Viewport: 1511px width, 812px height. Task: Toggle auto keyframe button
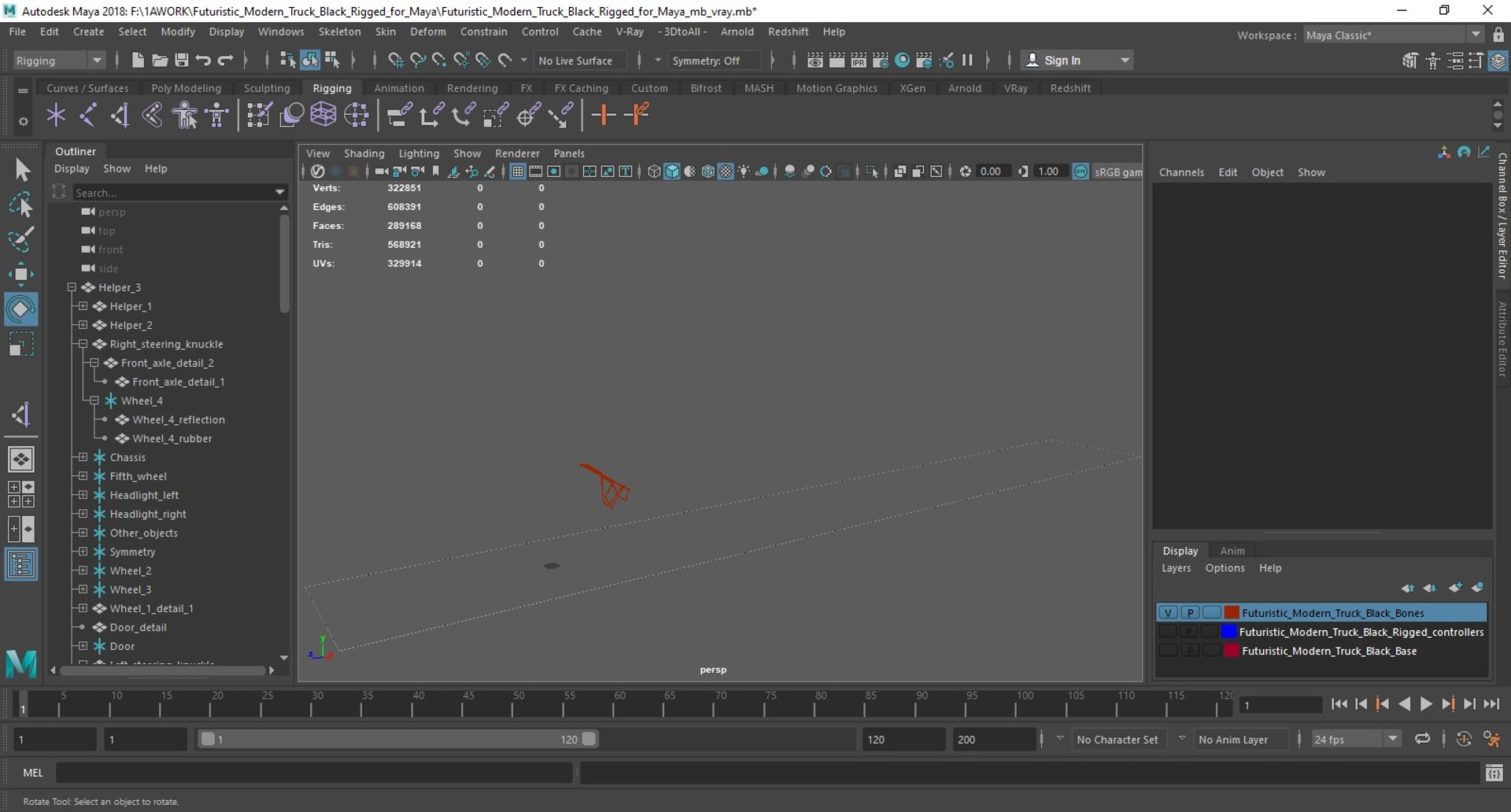click(x=1464, y=740)
